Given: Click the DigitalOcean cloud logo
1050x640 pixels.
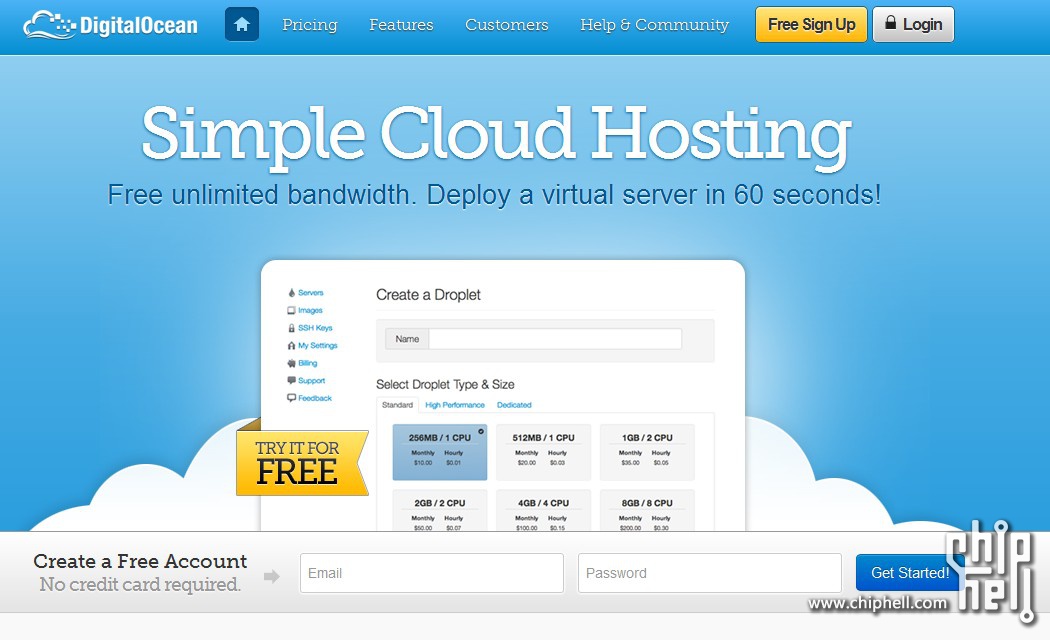Looking at the screenshot, I should coord(110,25).
